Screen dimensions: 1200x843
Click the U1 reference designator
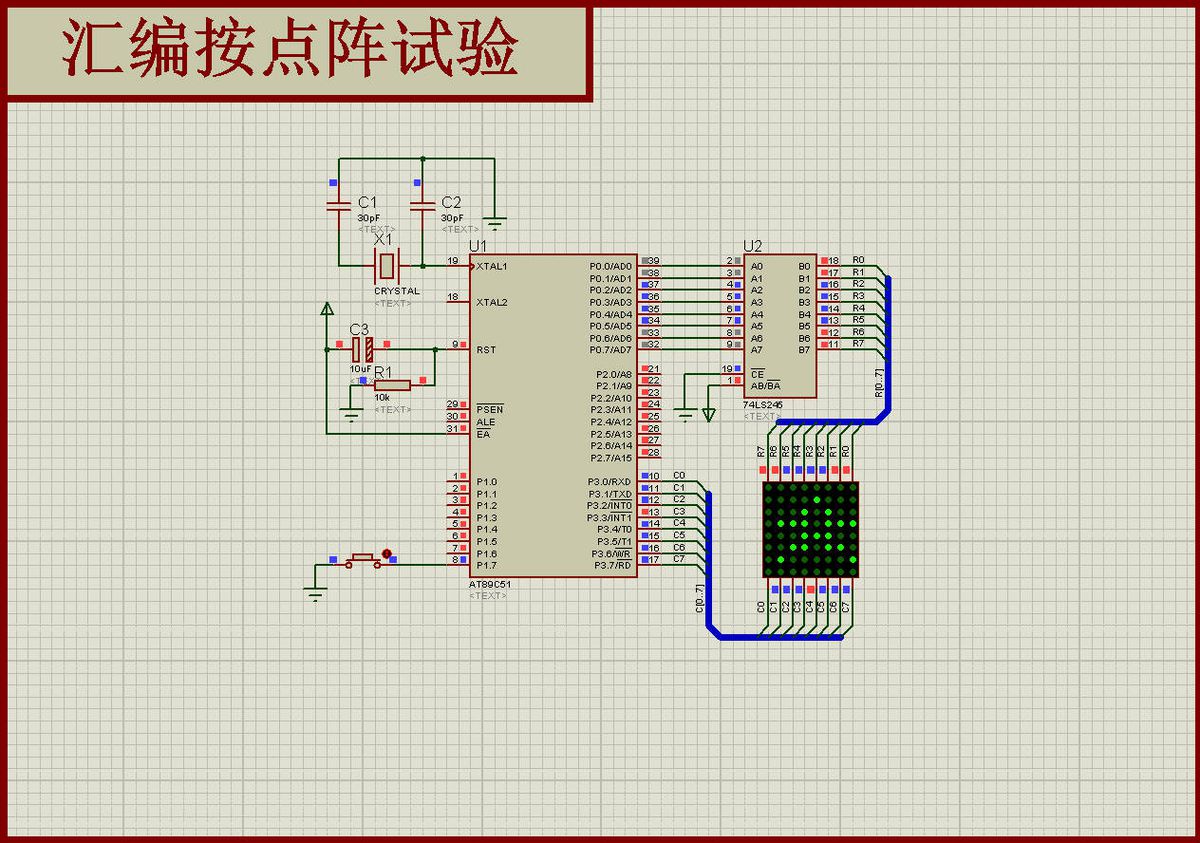click(478, 246)
